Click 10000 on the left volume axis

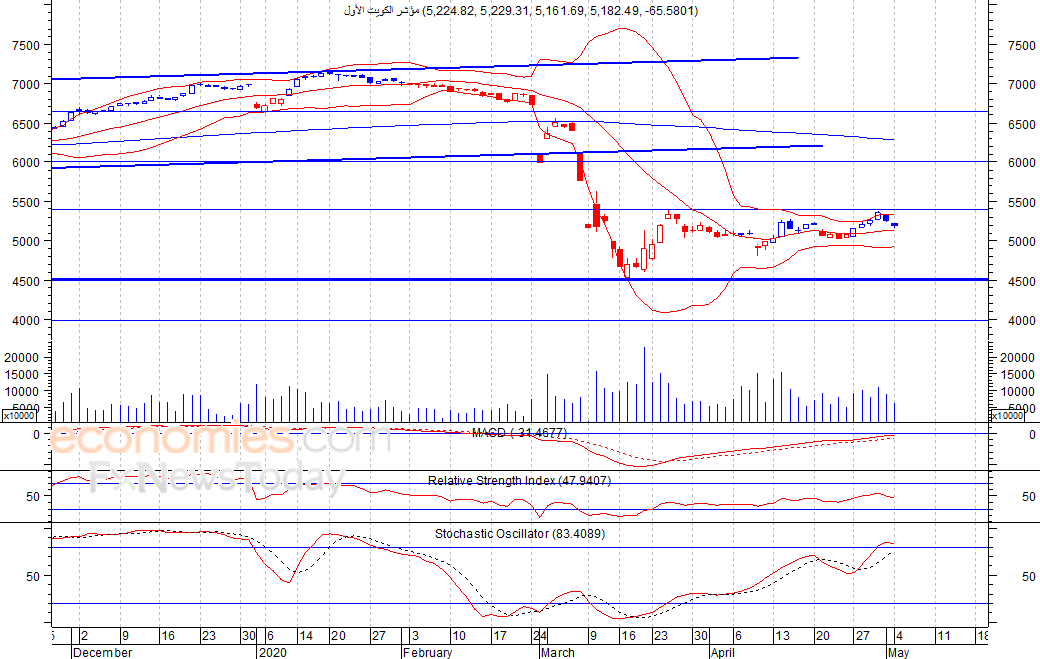(22, 392)
